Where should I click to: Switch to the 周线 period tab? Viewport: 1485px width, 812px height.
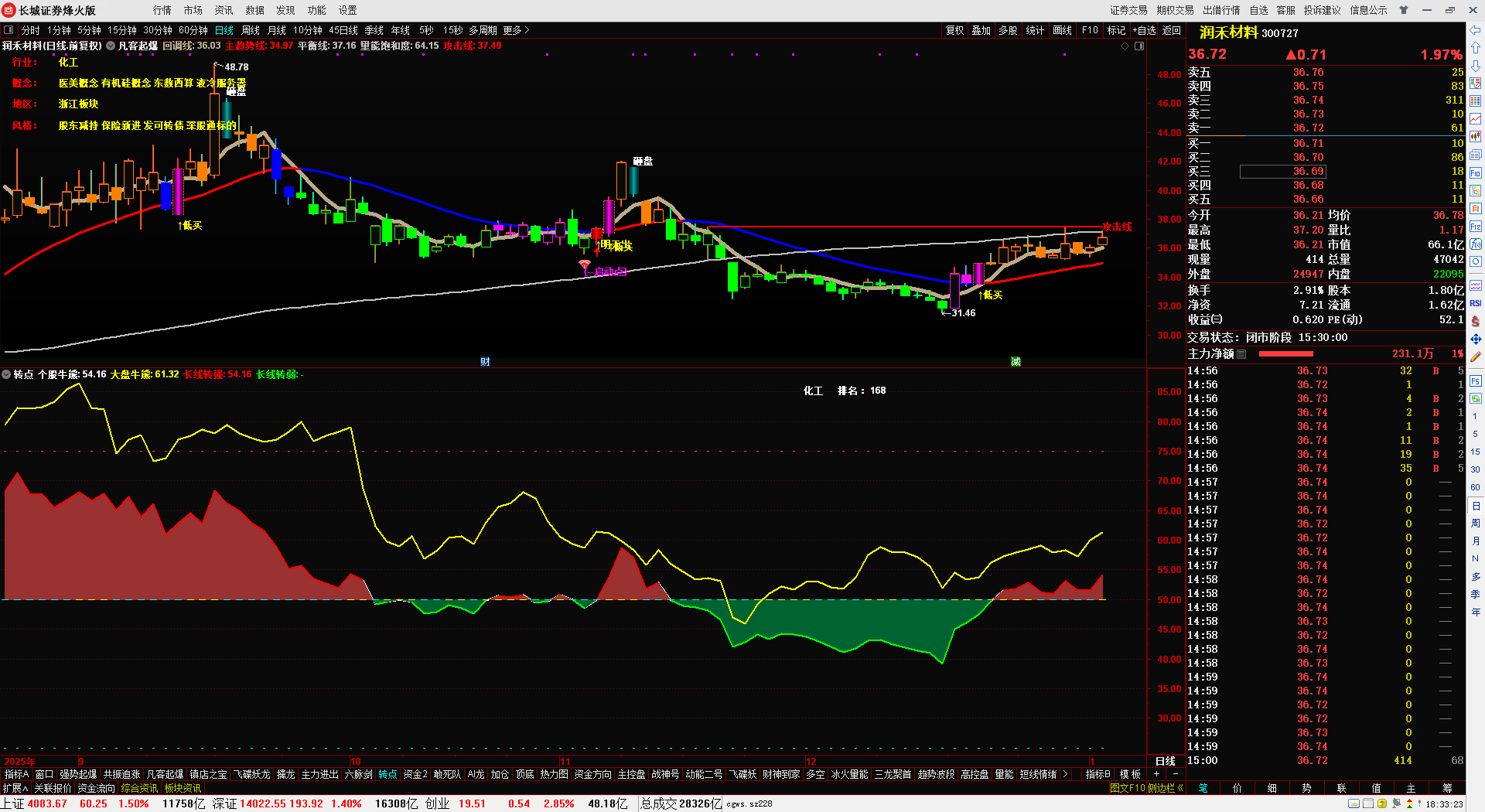[x=251, y=30]
